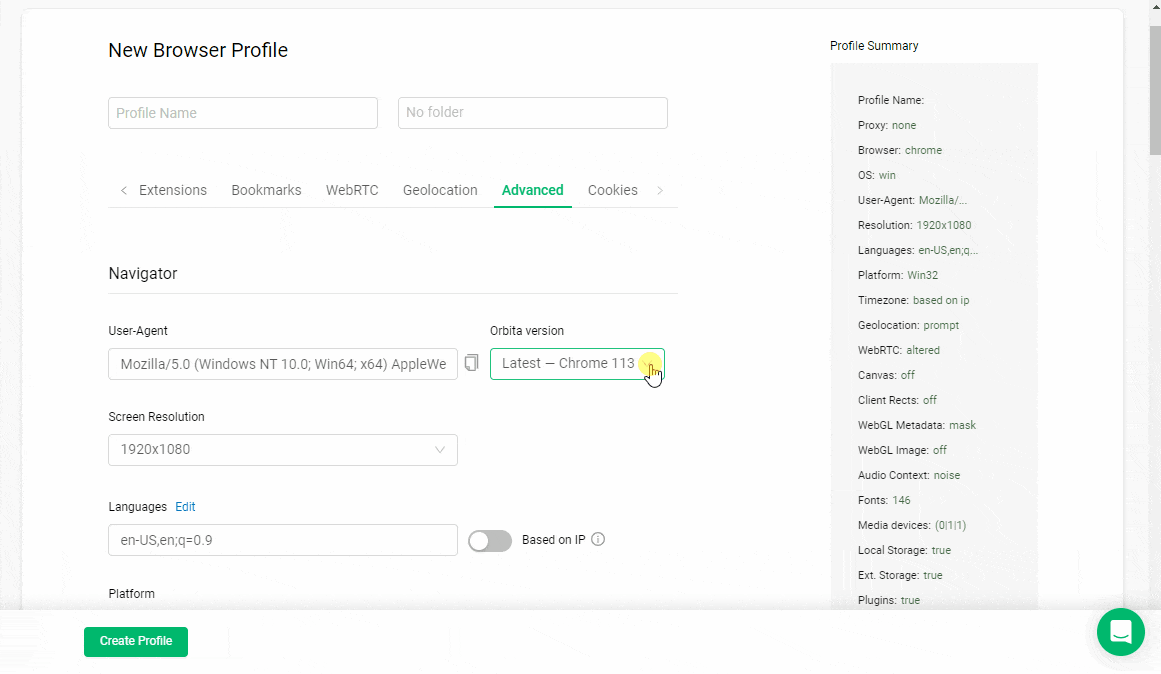The width and height of the screenshot is (1161, 674).
Task: Click the 'Navigator' section heading
Action: click(x=143, y=273)
